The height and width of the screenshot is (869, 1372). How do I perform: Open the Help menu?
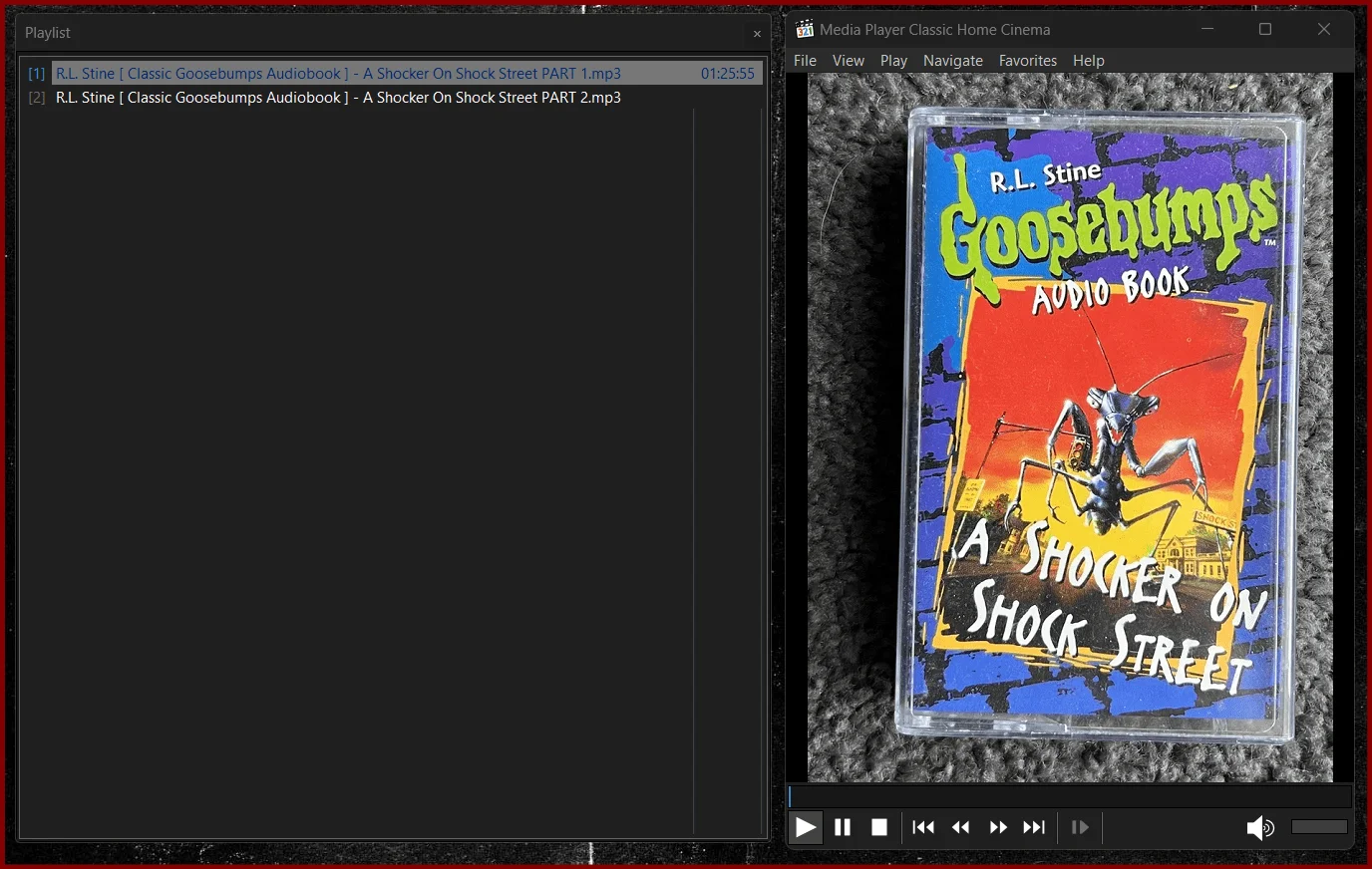tap(1089, 61)
